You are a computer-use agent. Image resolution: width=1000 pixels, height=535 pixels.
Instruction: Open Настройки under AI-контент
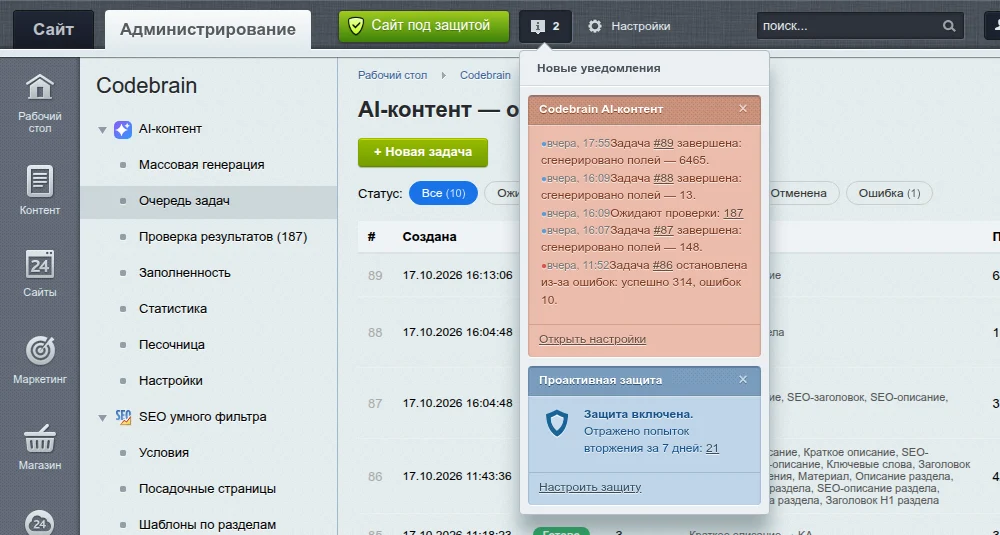pyautogui.click(x=171, y=381)
